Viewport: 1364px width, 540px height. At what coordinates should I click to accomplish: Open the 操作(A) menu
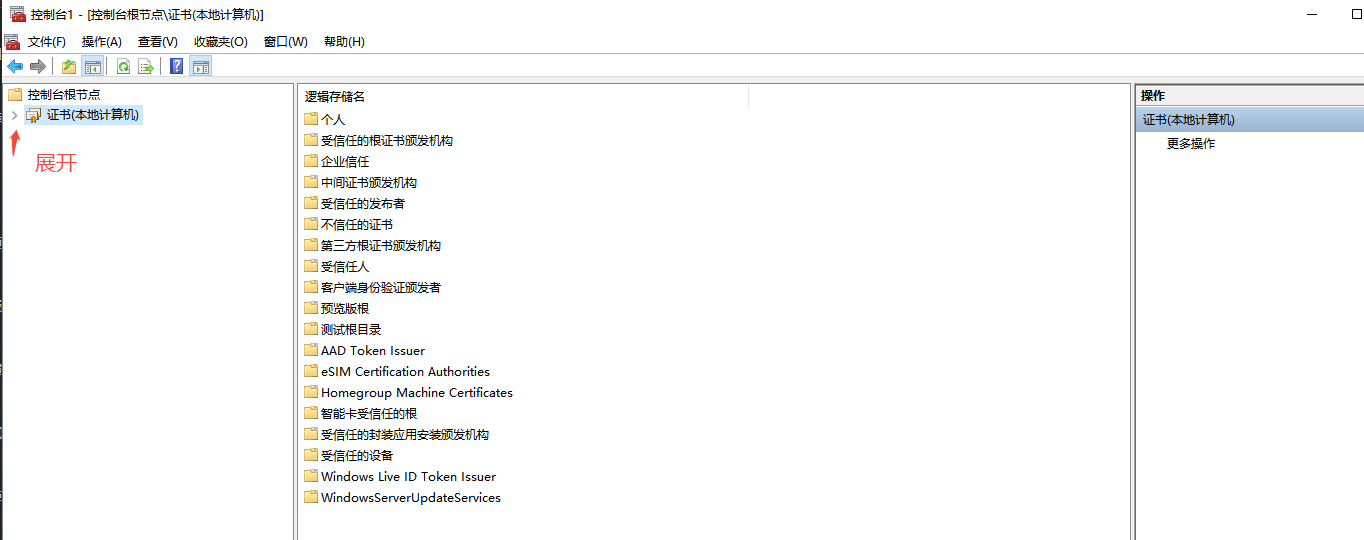coord(102,42)
